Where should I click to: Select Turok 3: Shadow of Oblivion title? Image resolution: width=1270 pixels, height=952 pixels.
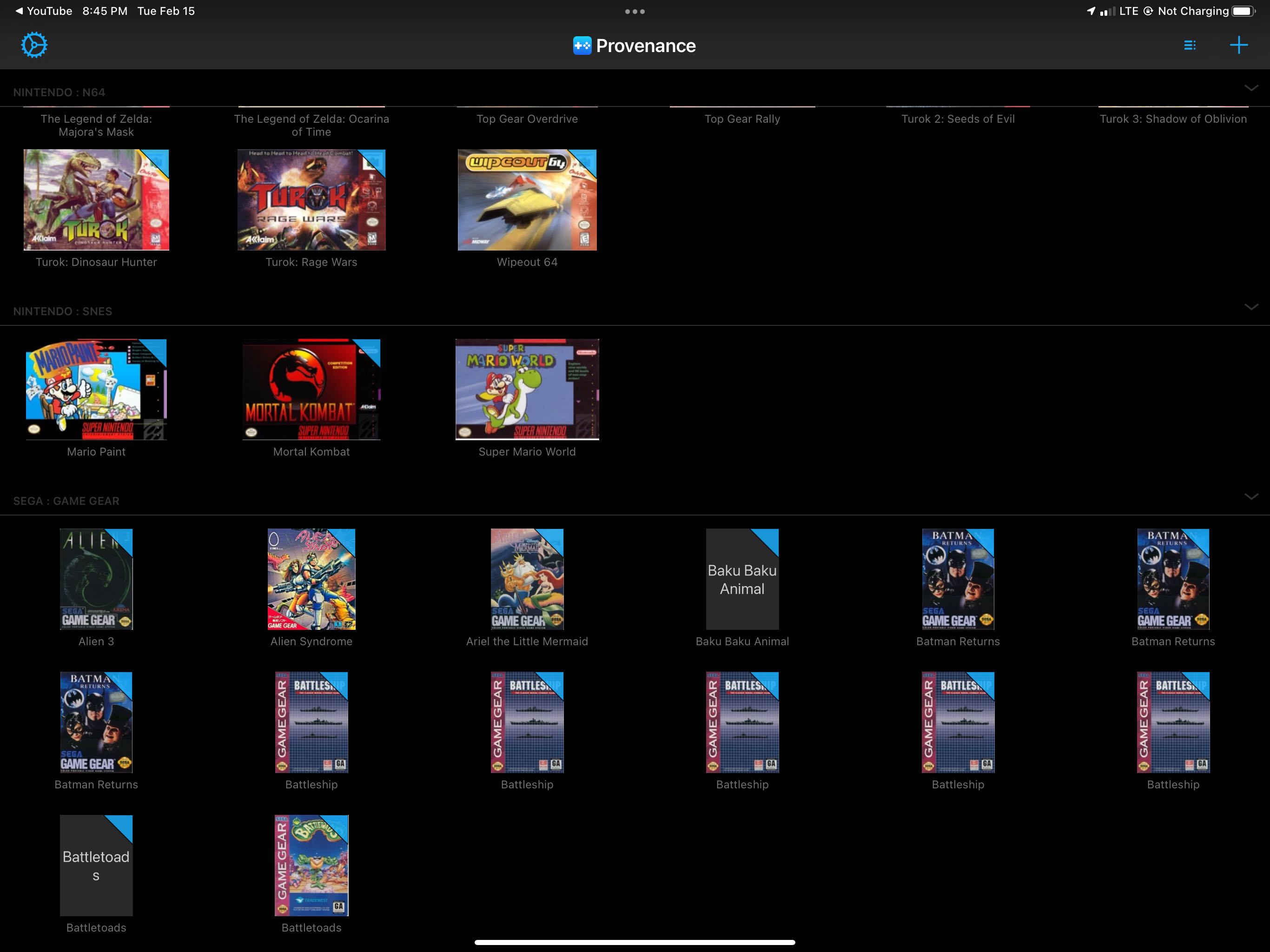[1173, 119]
